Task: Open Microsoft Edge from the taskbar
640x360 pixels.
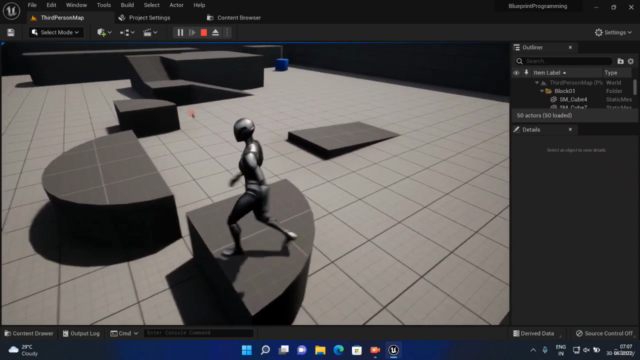Action: tap(338, 350)
